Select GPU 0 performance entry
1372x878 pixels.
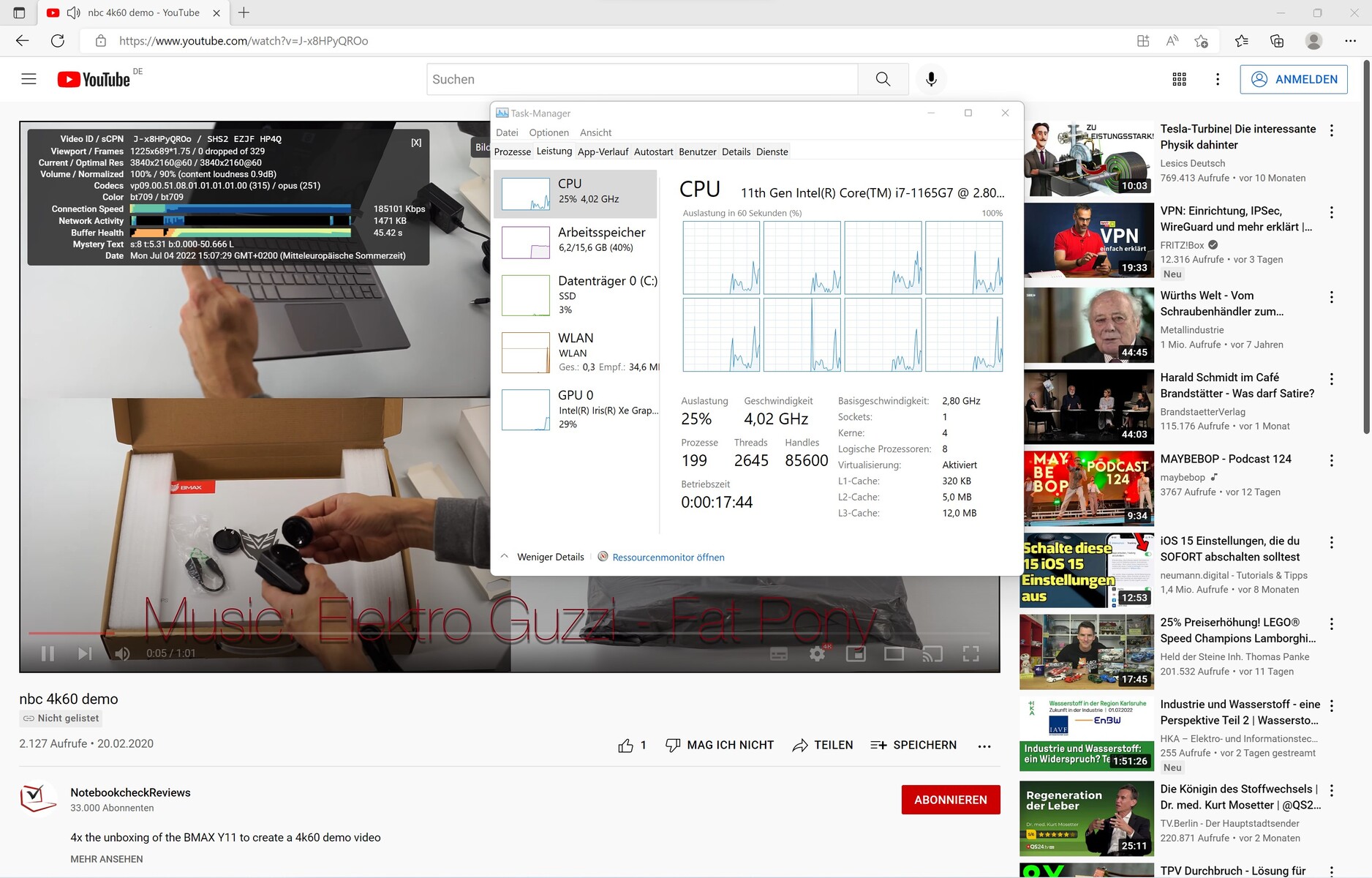(x=576, y=409)
